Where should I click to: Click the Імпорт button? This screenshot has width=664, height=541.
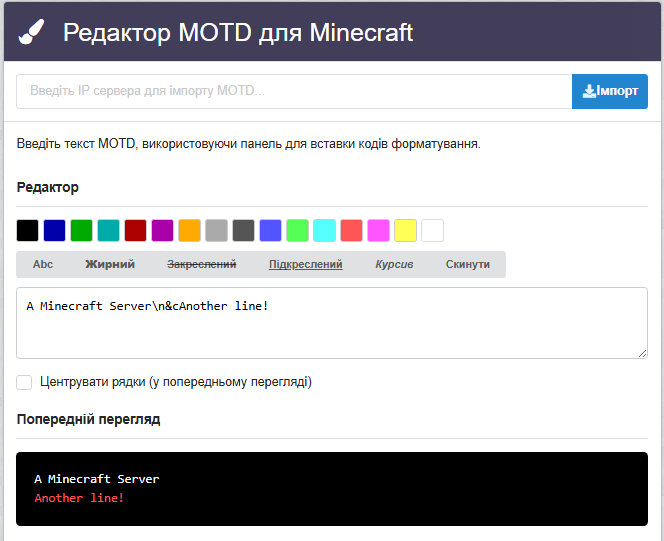tap(609, 91)
